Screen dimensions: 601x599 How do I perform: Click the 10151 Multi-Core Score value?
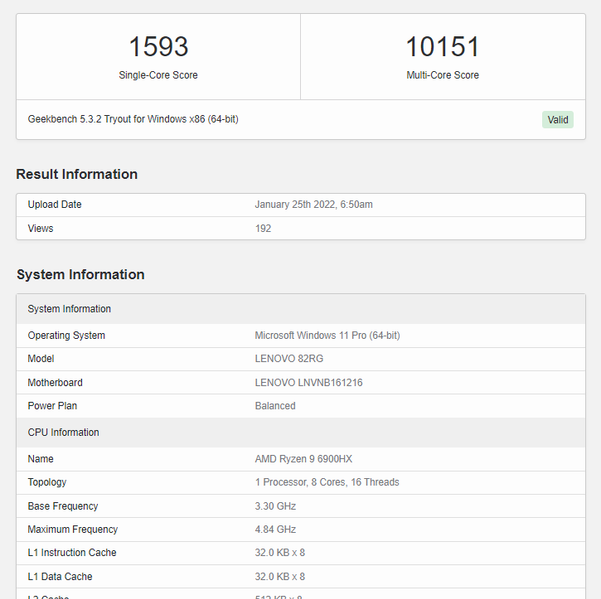coord(442,47)
